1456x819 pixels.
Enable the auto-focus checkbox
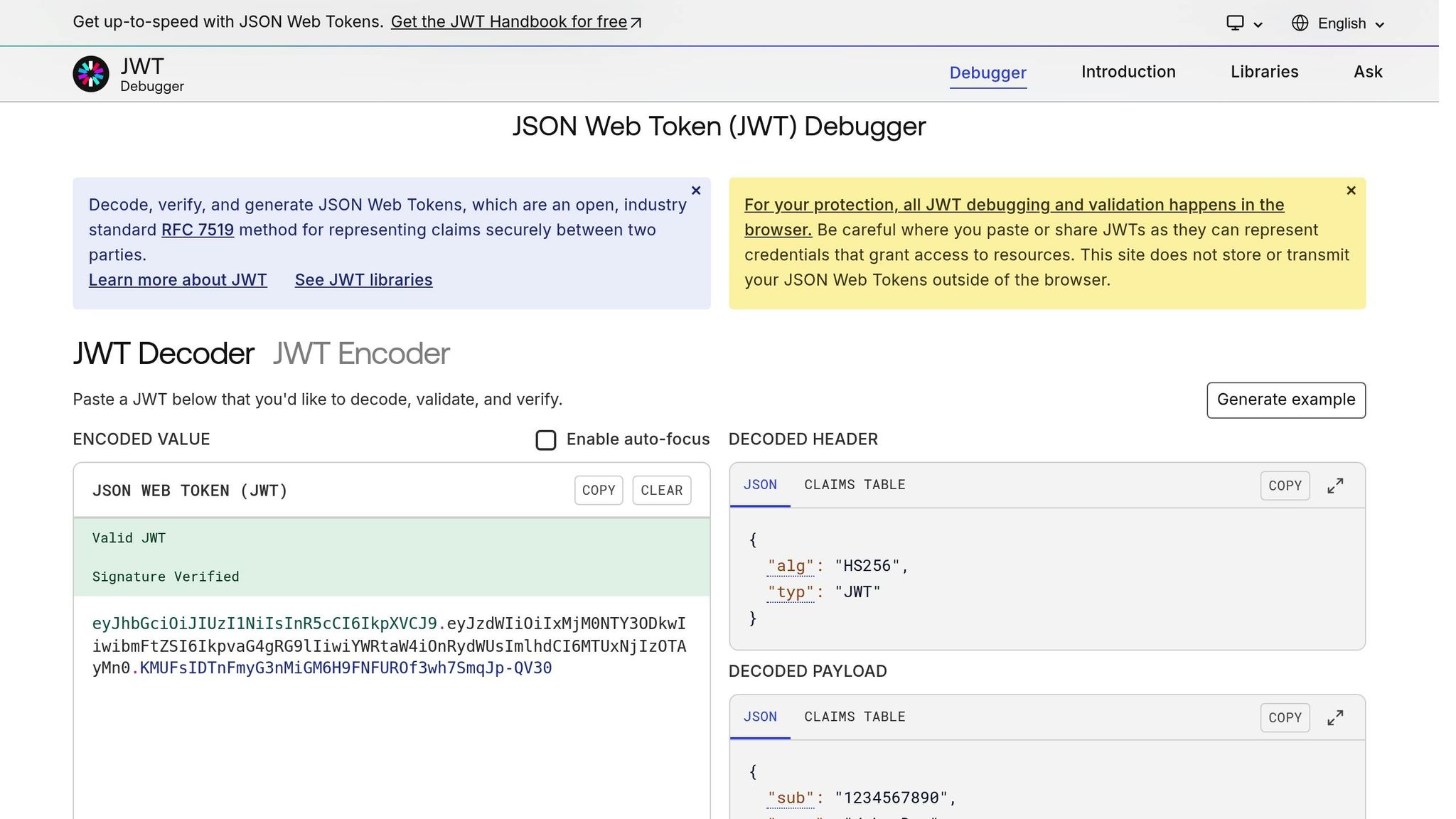tap(546, 440)
